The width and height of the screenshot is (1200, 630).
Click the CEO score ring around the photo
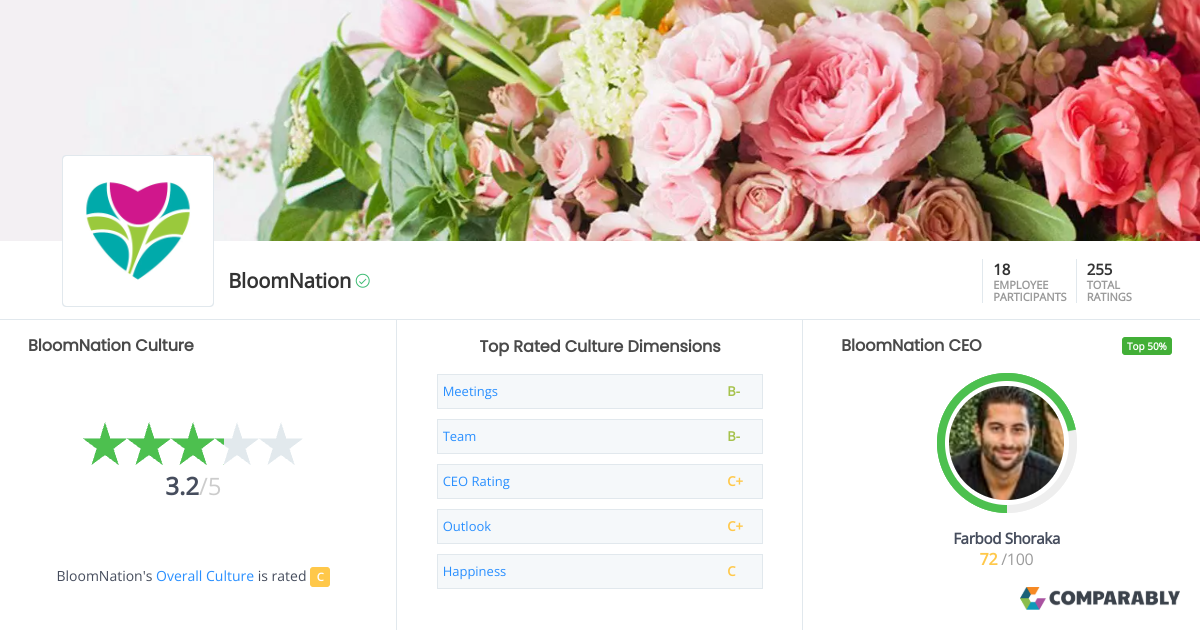pos(1006,378)
